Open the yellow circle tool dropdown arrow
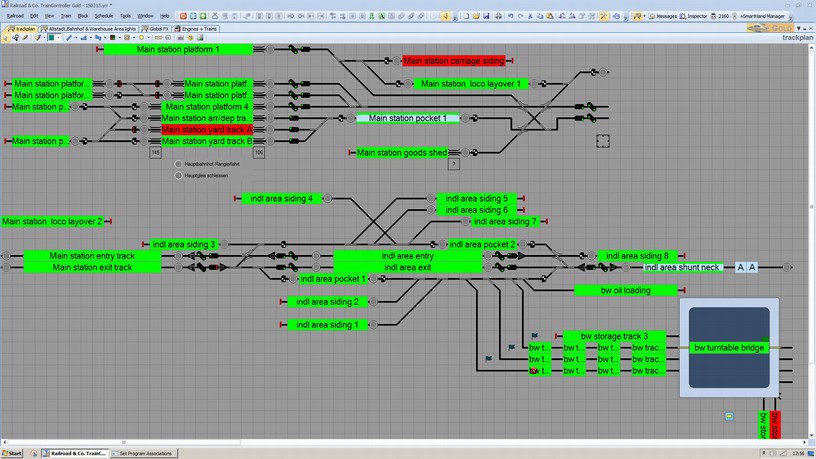The image size is (816, 459). point(148,37)
